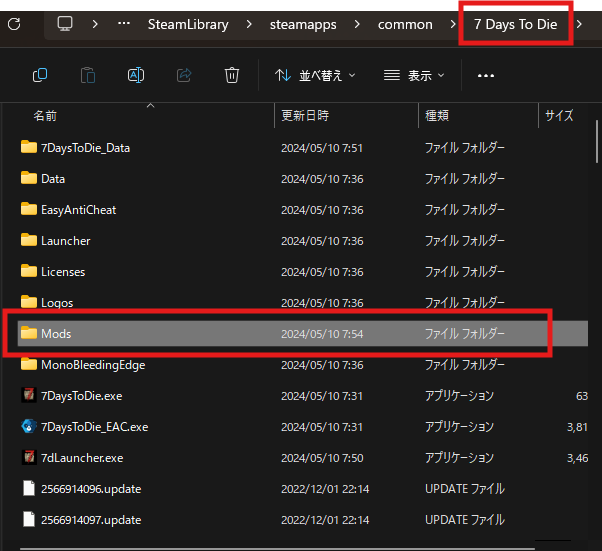Open the 並べ替え sort dropdown
This screenshot has width=602, height=551.
coord(315,76)
